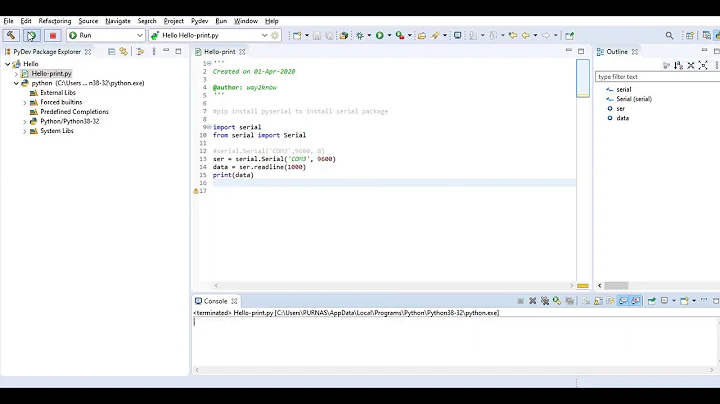
Task: Open the Navigate menu
Action: [x=118, y=21]
